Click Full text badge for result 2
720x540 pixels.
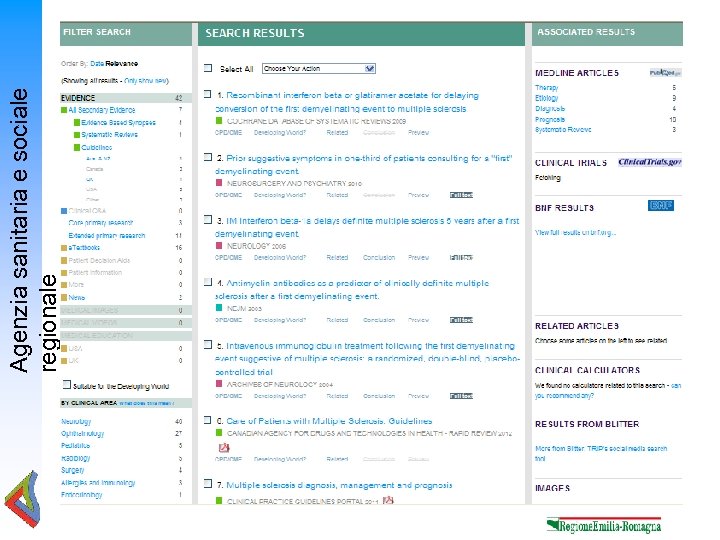pyautogui.click(x=461, y=195)
